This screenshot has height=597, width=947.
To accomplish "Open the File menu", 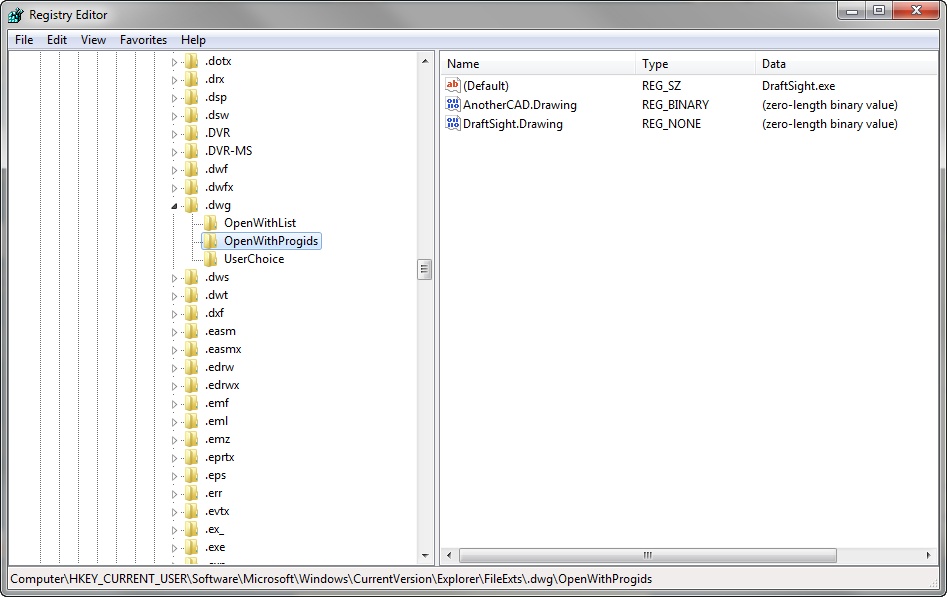I will [24, 40].
